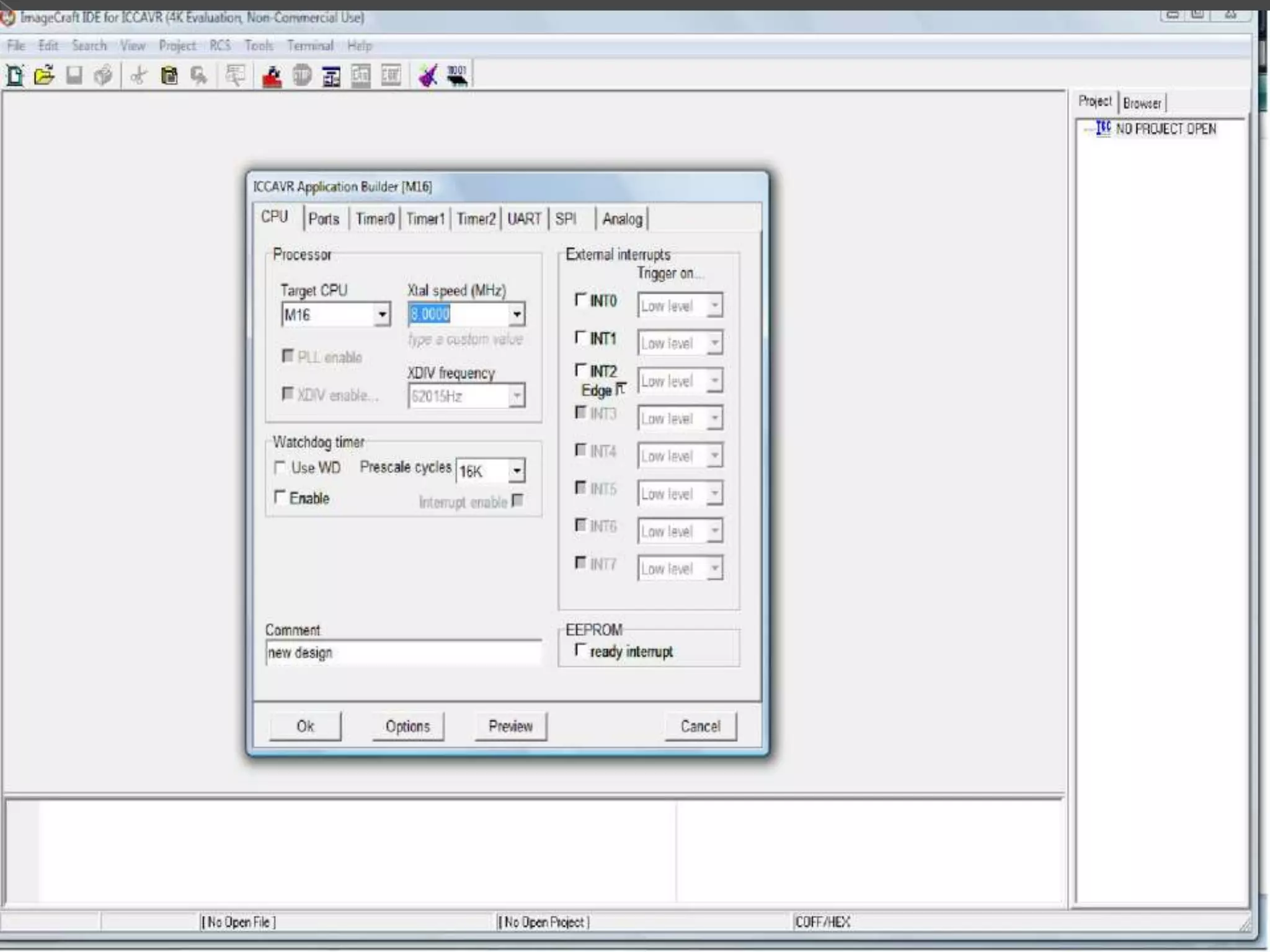This screenshot has height=952, width=1270.
Task: Click the ImageCraft app icon in title bar
Action: click(x=8, y=17)
